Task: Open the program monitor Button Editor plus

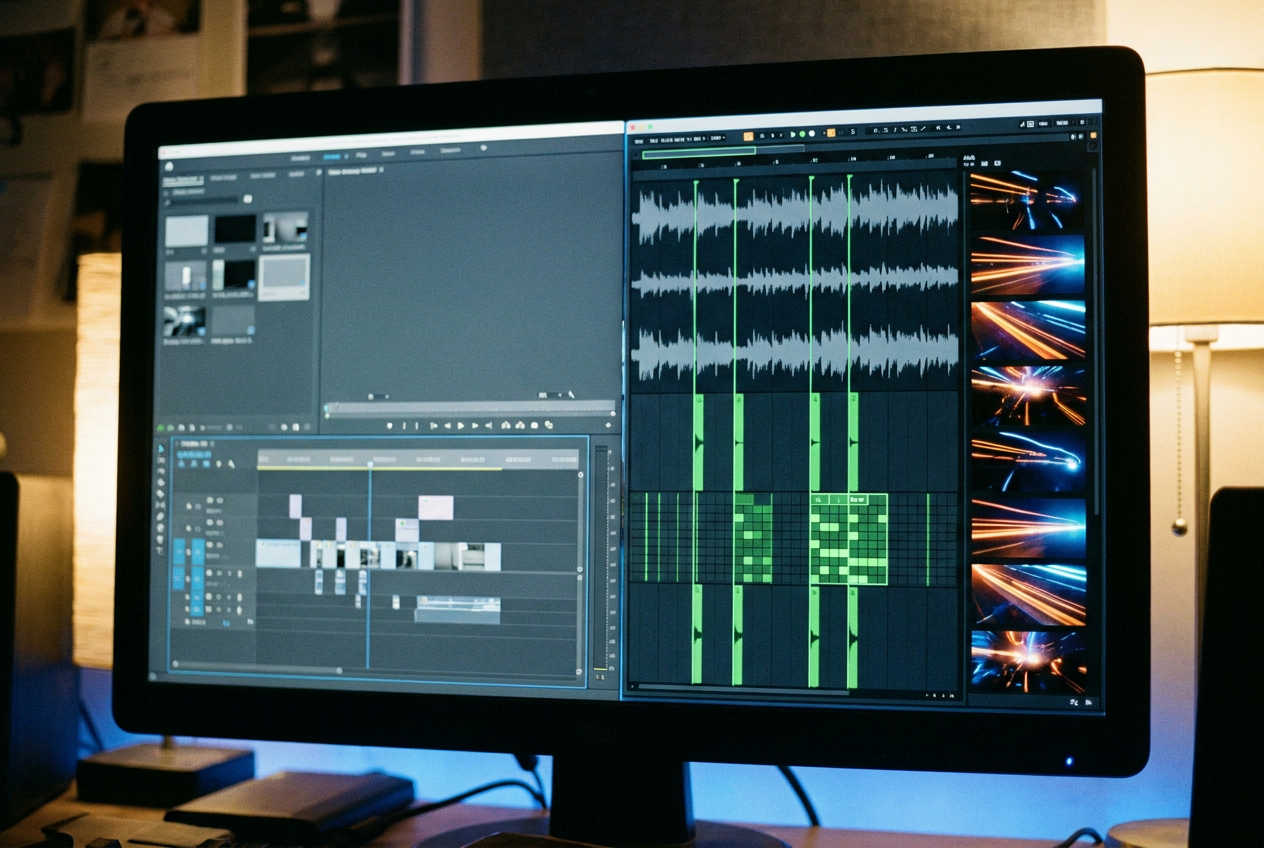Action: click(608, 425)
